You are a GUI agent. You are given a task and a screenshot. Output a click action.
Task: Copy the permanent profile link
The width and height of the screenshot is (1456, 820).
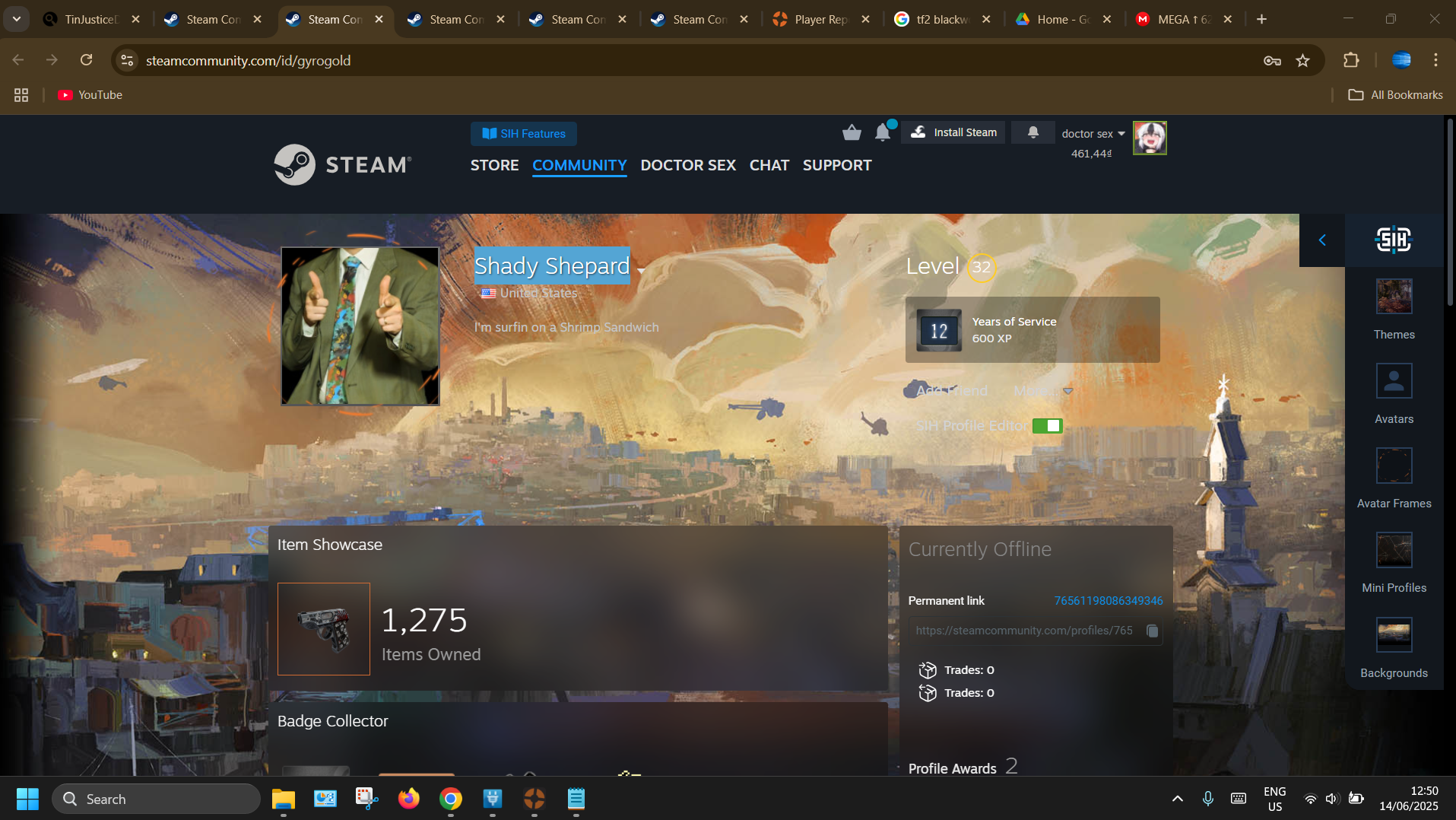1152,631
